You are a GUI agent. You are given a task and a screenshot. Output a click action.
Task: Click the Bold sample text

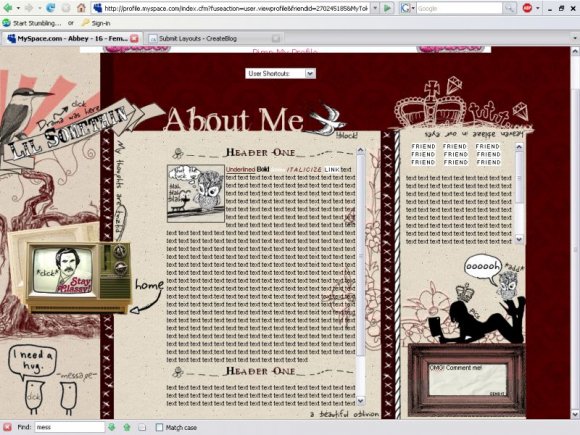click(263, 169)
